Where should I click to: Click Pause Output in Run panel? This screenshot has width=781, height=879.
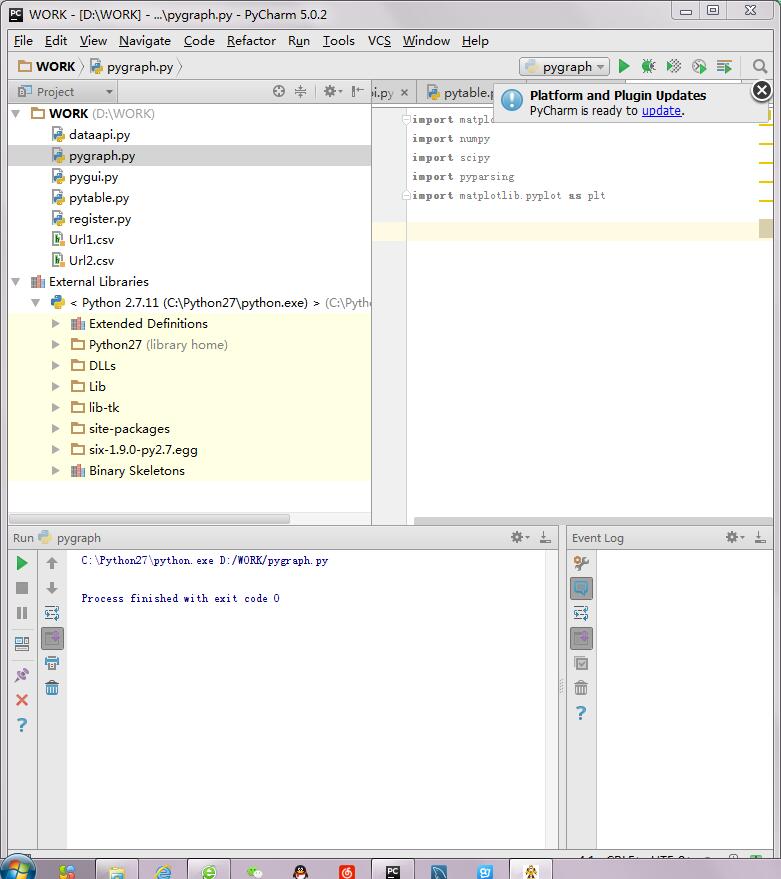pyautogui.click(x=22, y=613)
